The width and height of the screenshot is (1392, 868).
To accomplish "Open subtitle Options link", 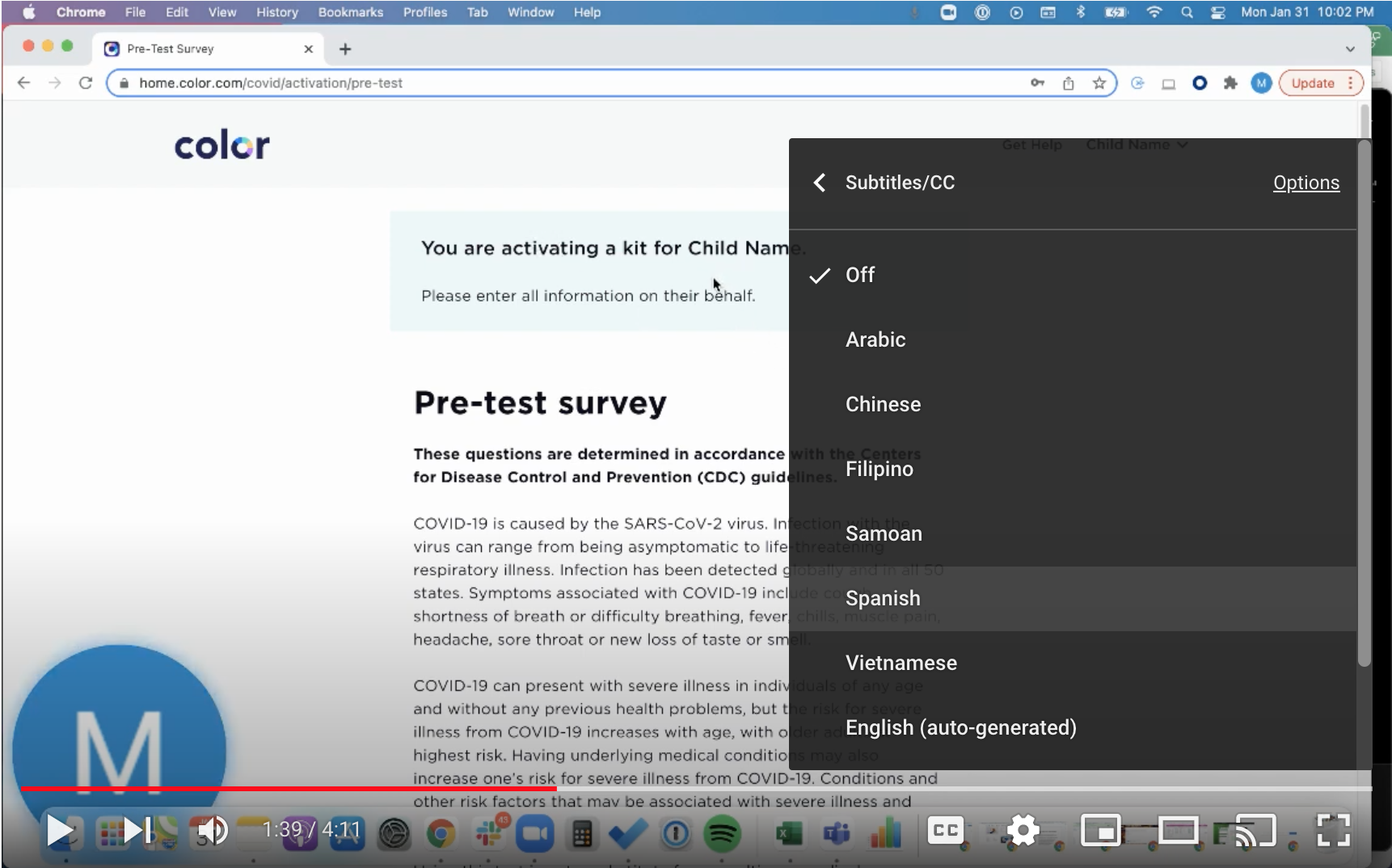I will (x=1306, y=182).
